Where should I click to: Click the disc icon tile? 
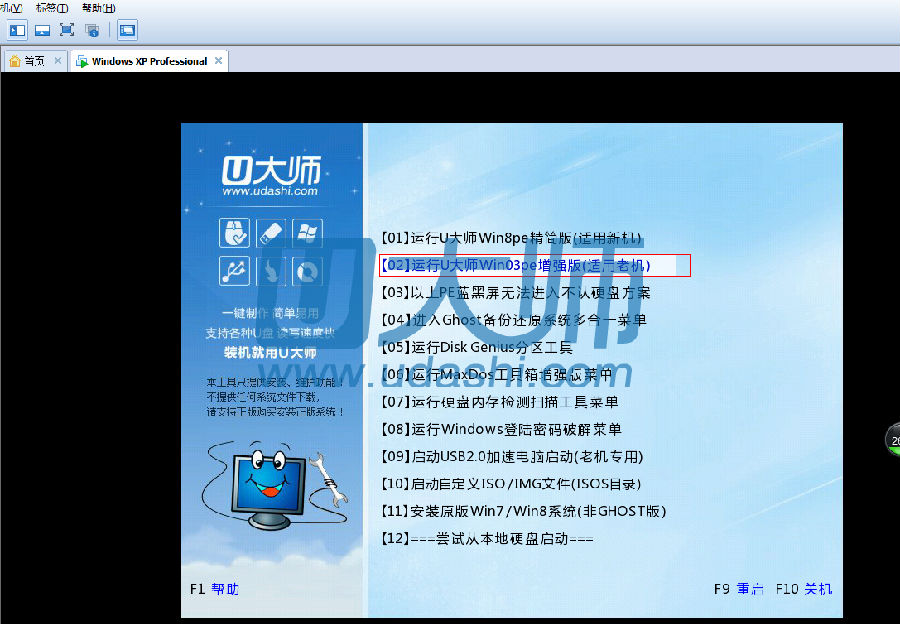click(x=306, y=270)
